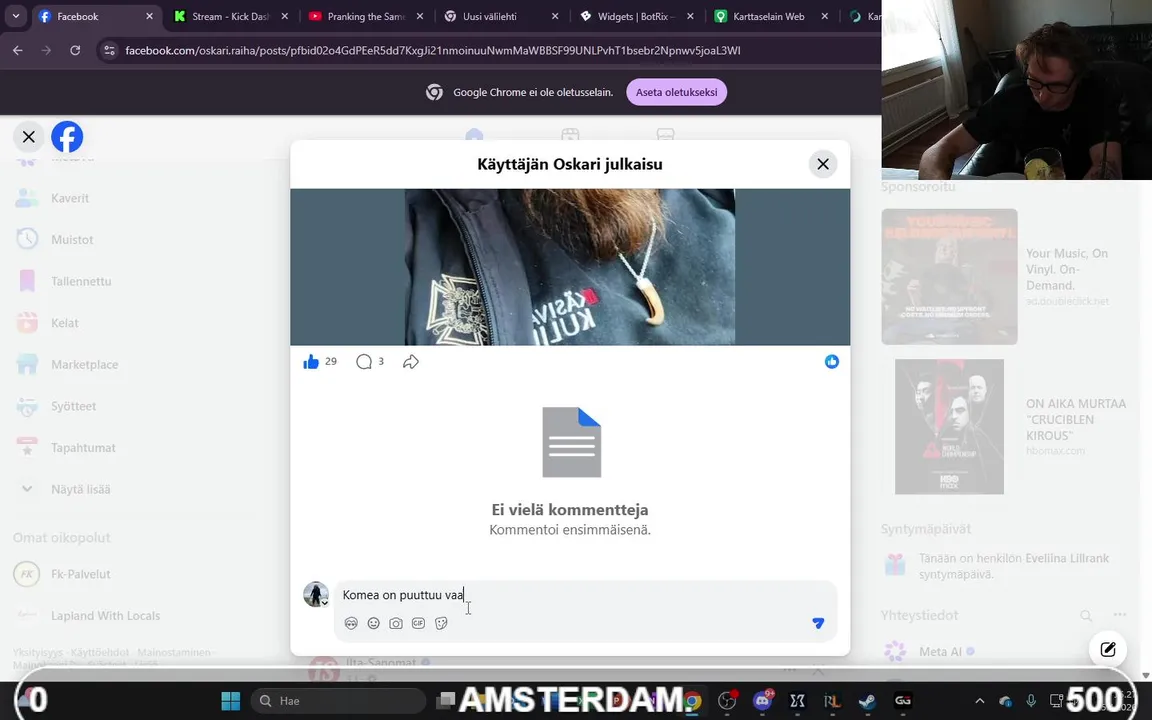1152x720 pixels.
Task: Click the Facebook logo home icon
Action: [67, 137]
